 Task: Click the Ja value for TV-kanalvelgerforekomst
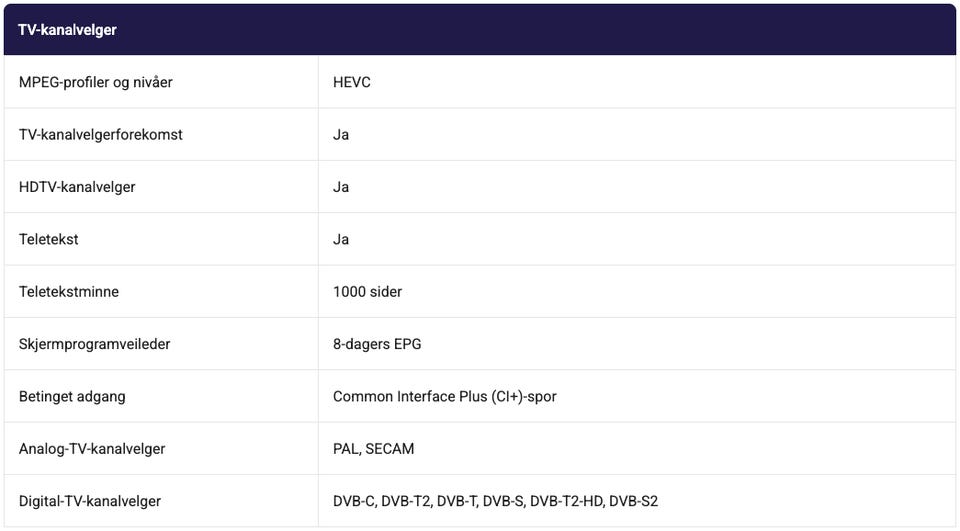point(341,135)
